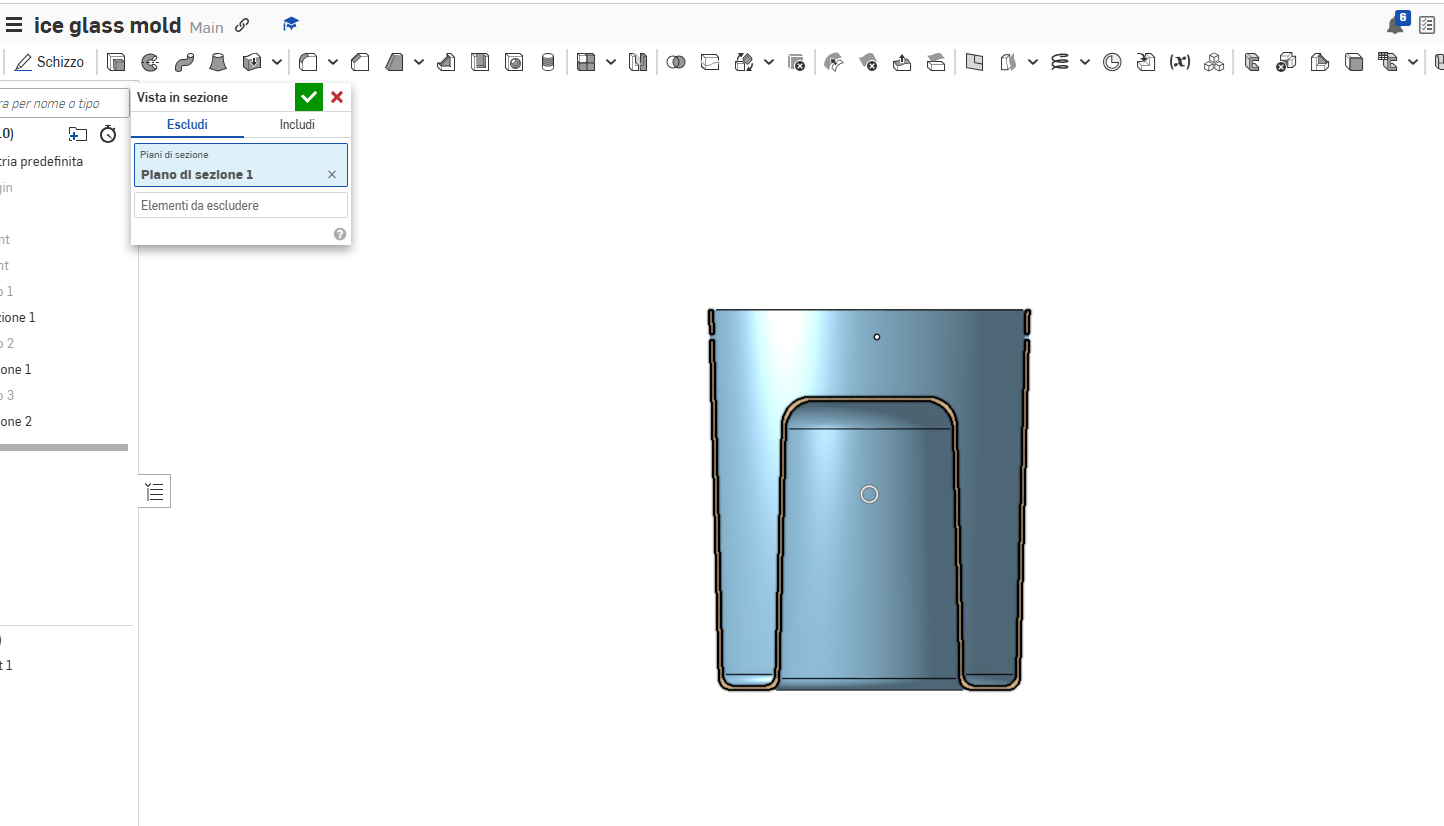Click the Elementi da escludere field
Viewport: 1444px width, 826px height.
pyautogui.click(x=241, y=205)
